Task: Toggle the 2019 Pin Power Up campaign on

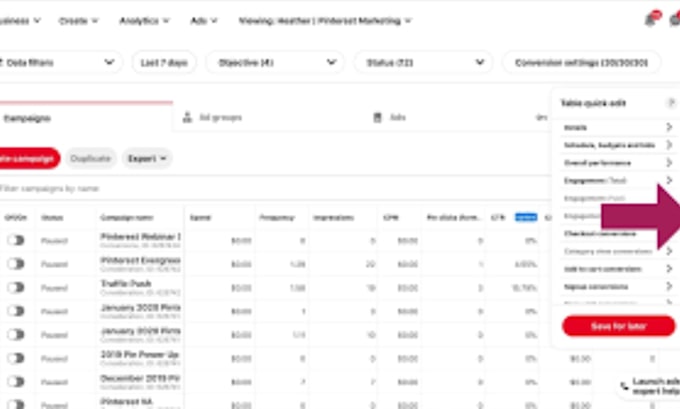Action: 15,358
